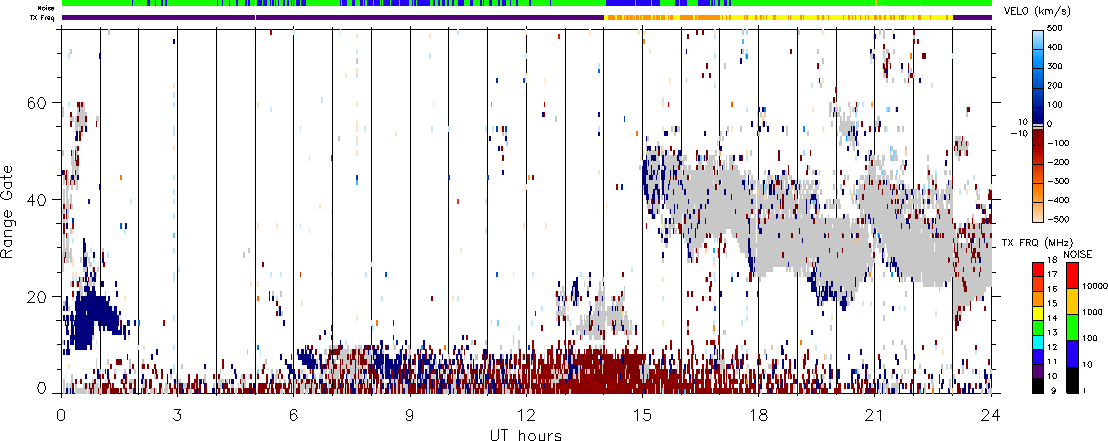Click the 'NOISE' legend title
Image resolution: width=1108 pixels, height=441 pixels.
[x=1080, y=252]
